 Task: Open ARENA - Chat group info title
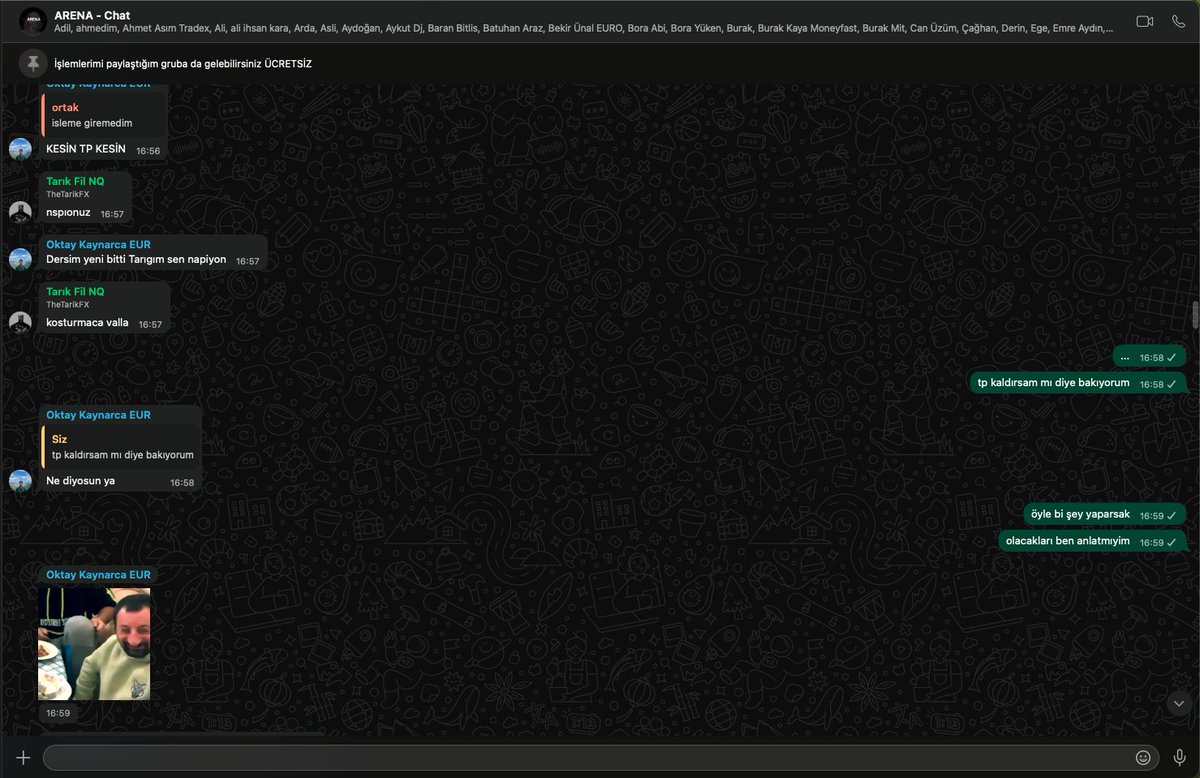point(92,15)
